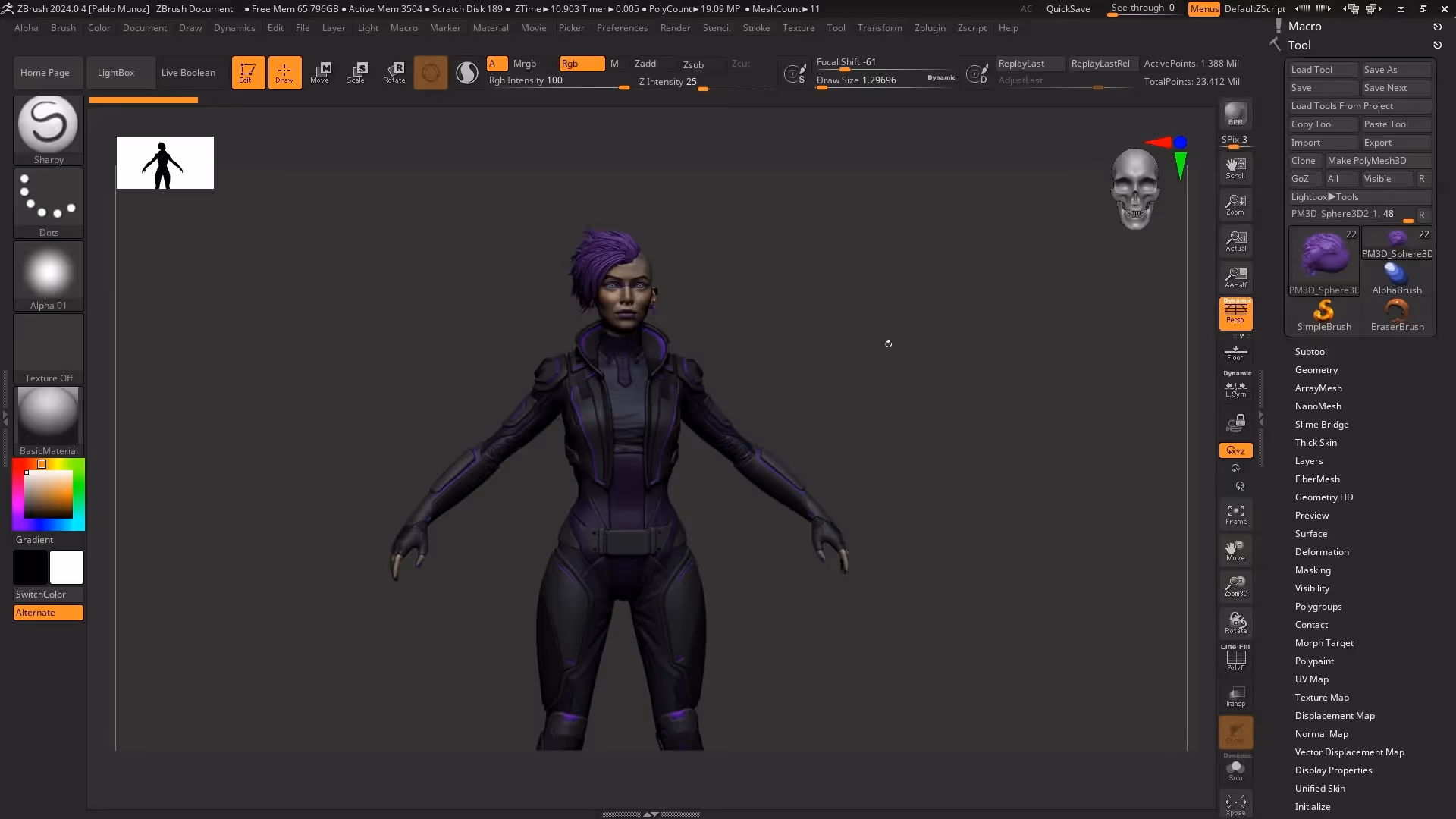Click the Zoom canvas icon
1456x819 pixels.
click(1235, 204)
